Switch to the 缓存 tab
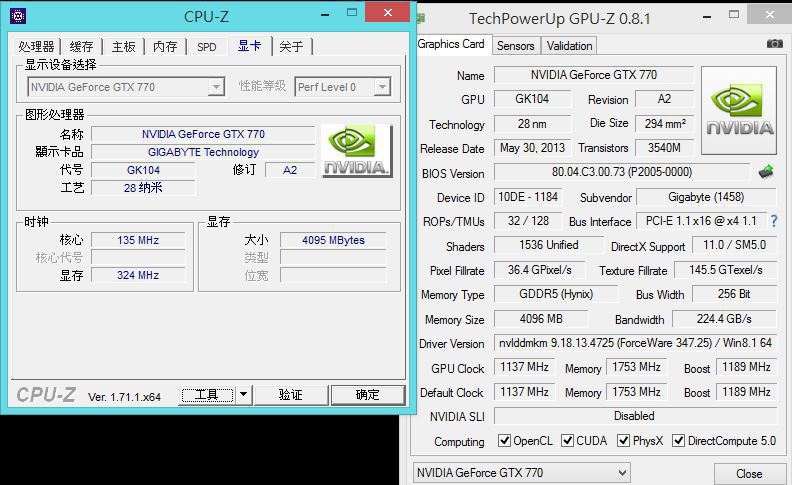The width and height of the screenshot is (792, 485). pyautogui.click(x=81, y=47)
